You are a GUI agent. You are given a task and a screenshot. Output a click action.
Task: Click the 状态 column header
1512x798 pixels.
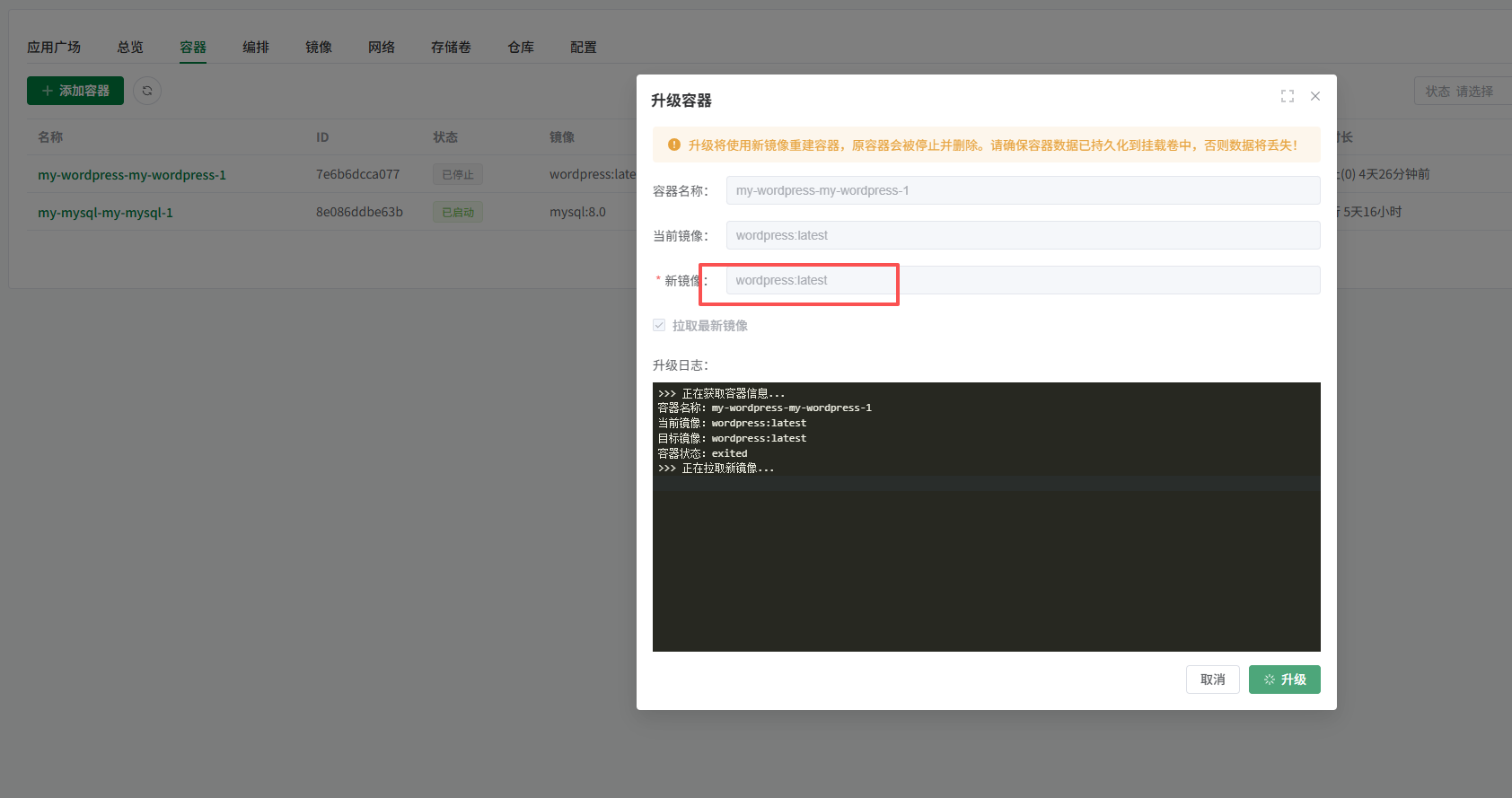coord(445,137)
